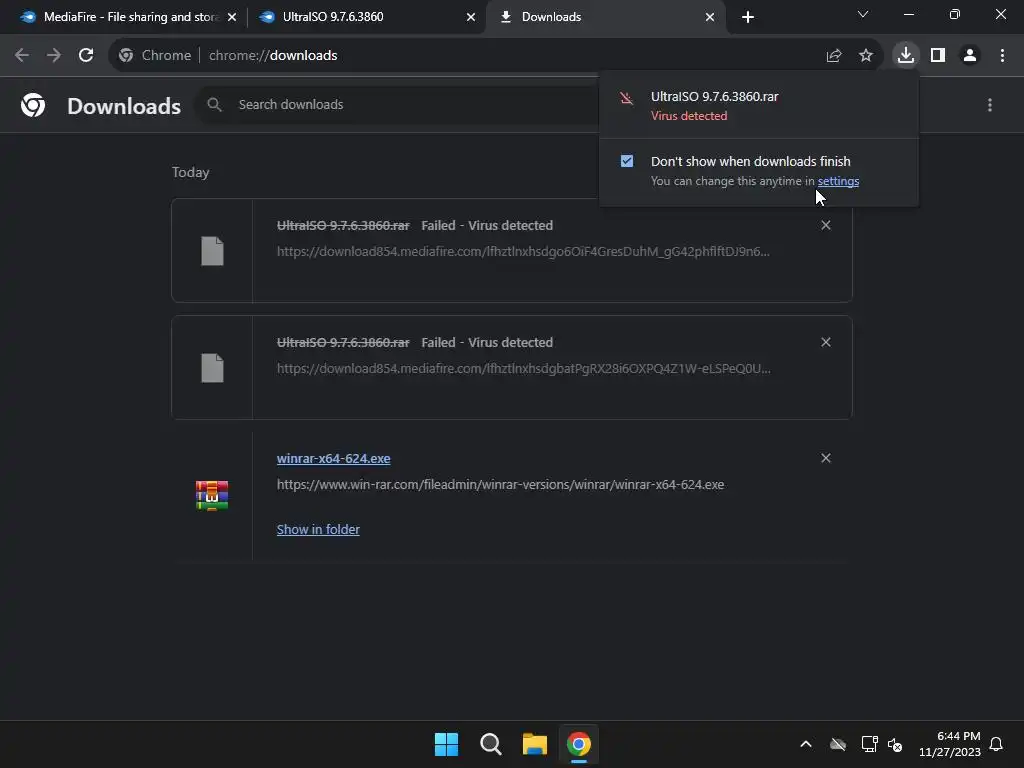Open a new tab with plus button
Screen dimensions: 1024x768
[x=748, y=17]
